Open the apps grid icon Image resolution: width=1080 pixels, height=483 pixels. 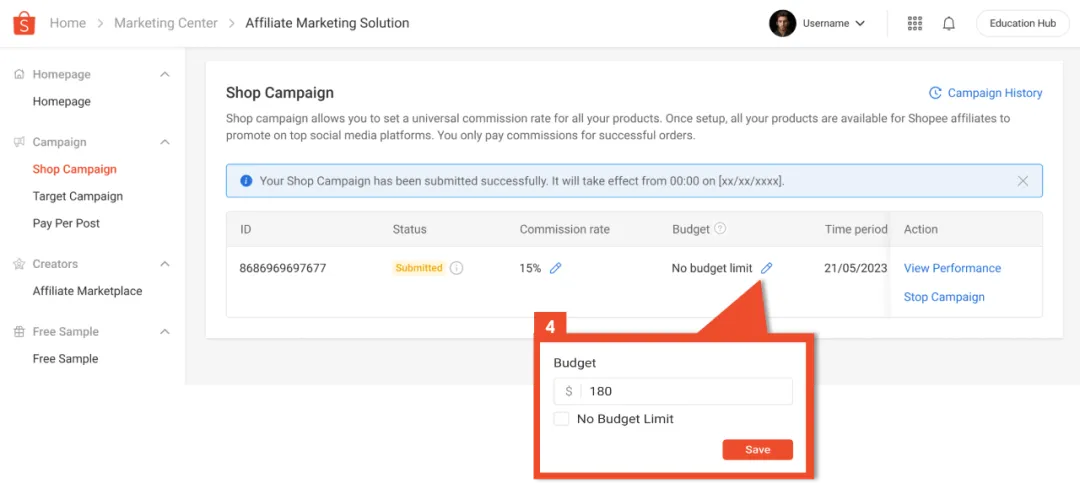[x=915, y=23]
